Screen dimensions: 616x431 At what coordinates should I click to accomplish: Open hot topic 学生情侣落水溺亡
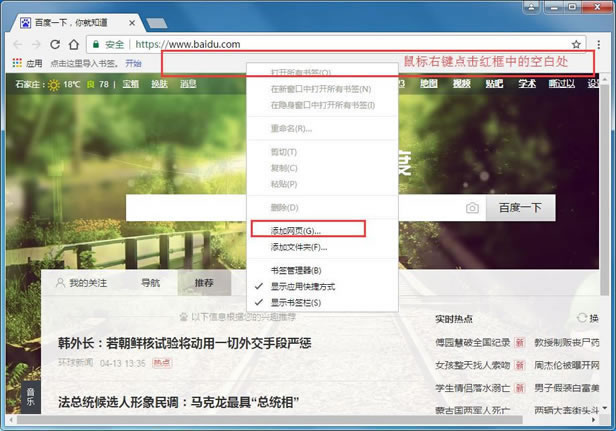[473, 388]
